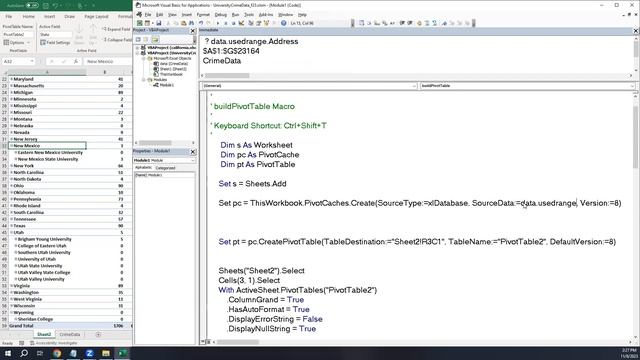Click the Design Mode icon in VBA toolbar
640x360 pixels.
coord(241,23)
